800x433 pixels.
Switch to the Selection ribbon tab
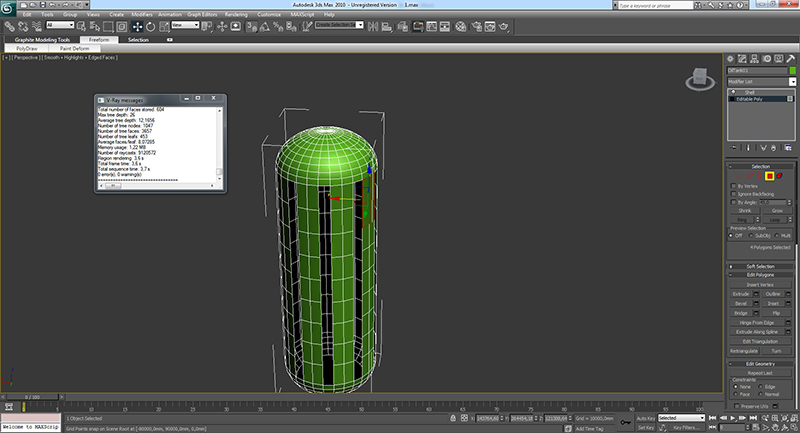[x=138, y=39]
